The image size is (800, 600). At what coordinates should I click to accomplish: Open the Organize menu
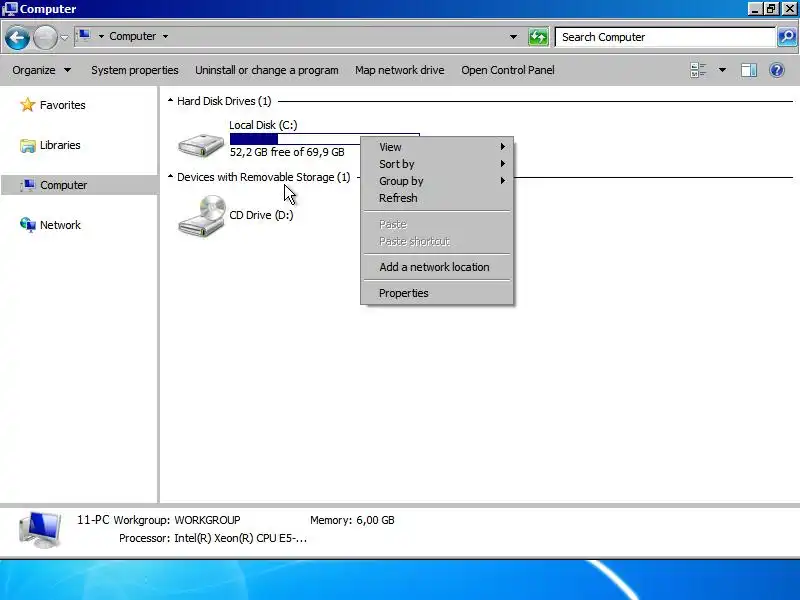click(41, 70)
